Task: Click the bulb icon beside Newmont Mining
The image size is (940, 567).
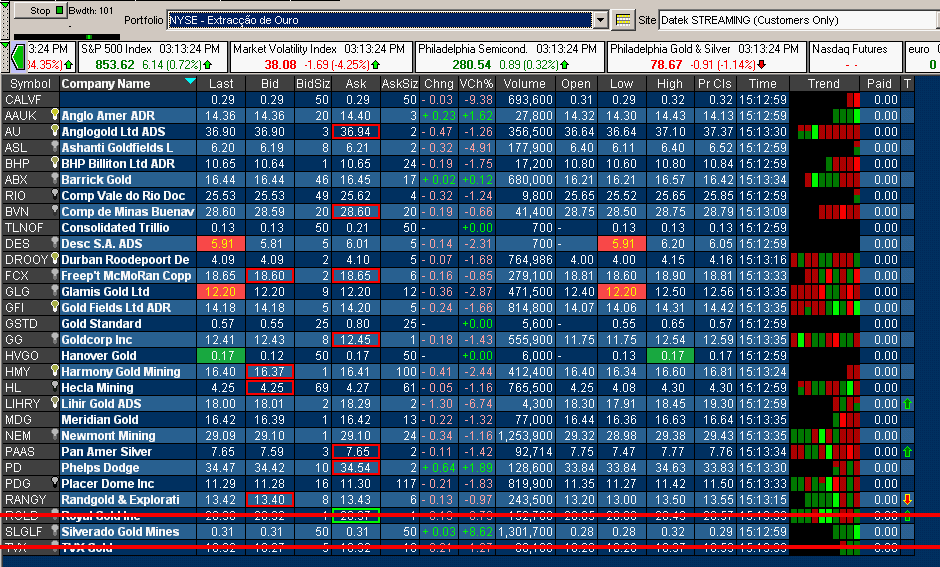Action: (x=55, y=435)
